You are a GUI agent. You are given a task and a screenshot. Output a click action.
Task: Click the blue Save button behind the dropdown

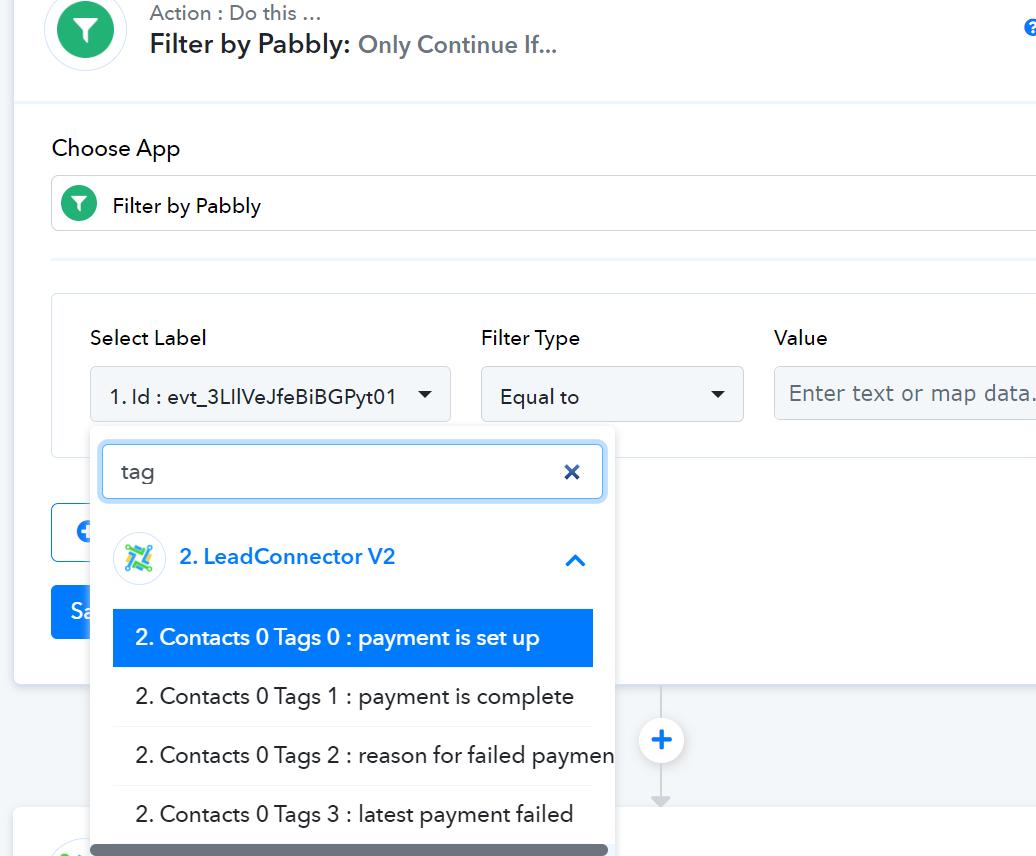[71, 612]
